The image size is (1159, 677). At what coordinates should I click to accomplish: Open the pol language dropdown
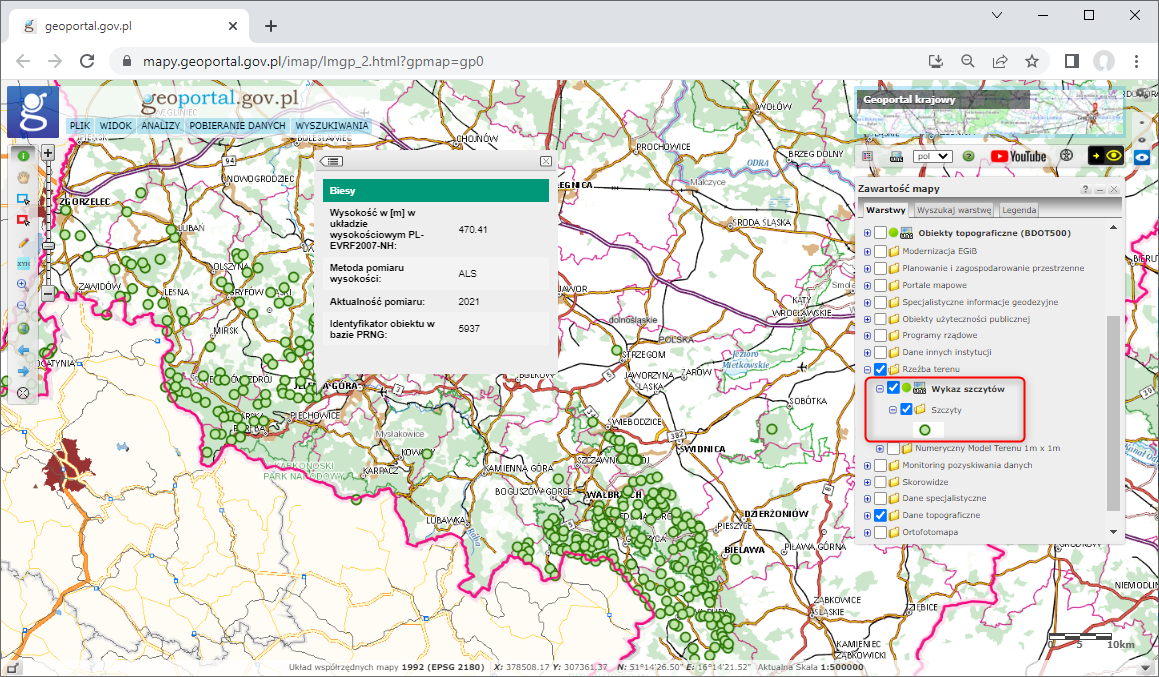point(931,156)
